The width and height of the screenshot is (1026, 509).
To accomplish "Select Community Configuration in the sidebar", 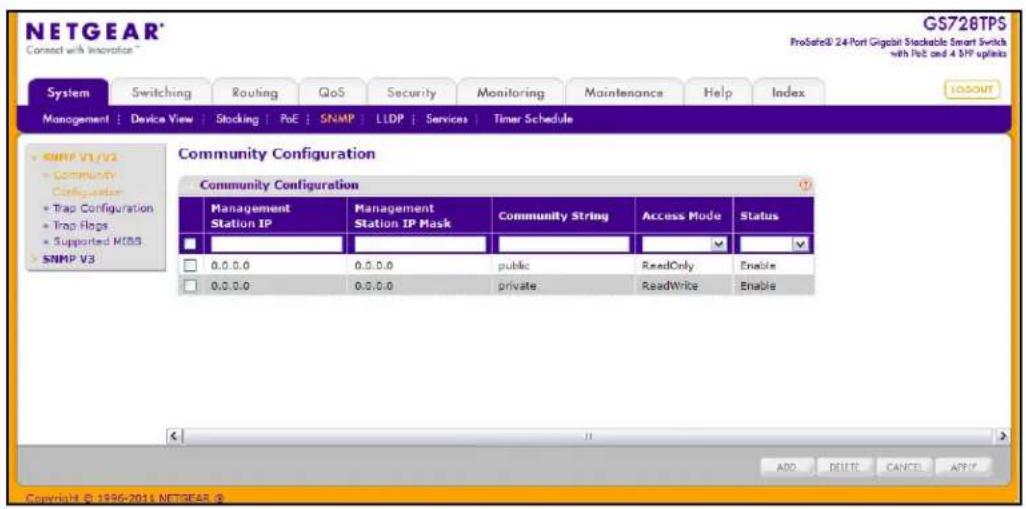I will point(83,183).
